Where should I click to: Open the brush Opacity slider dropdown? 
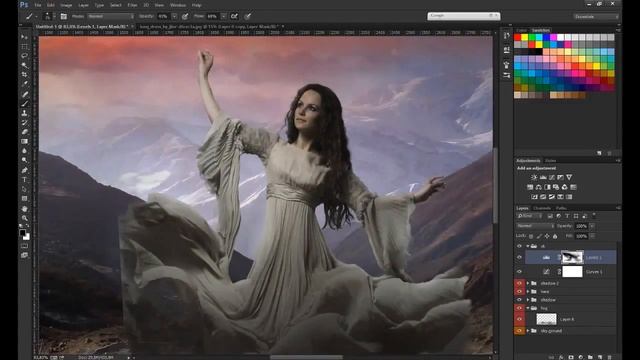coord(175,16)
